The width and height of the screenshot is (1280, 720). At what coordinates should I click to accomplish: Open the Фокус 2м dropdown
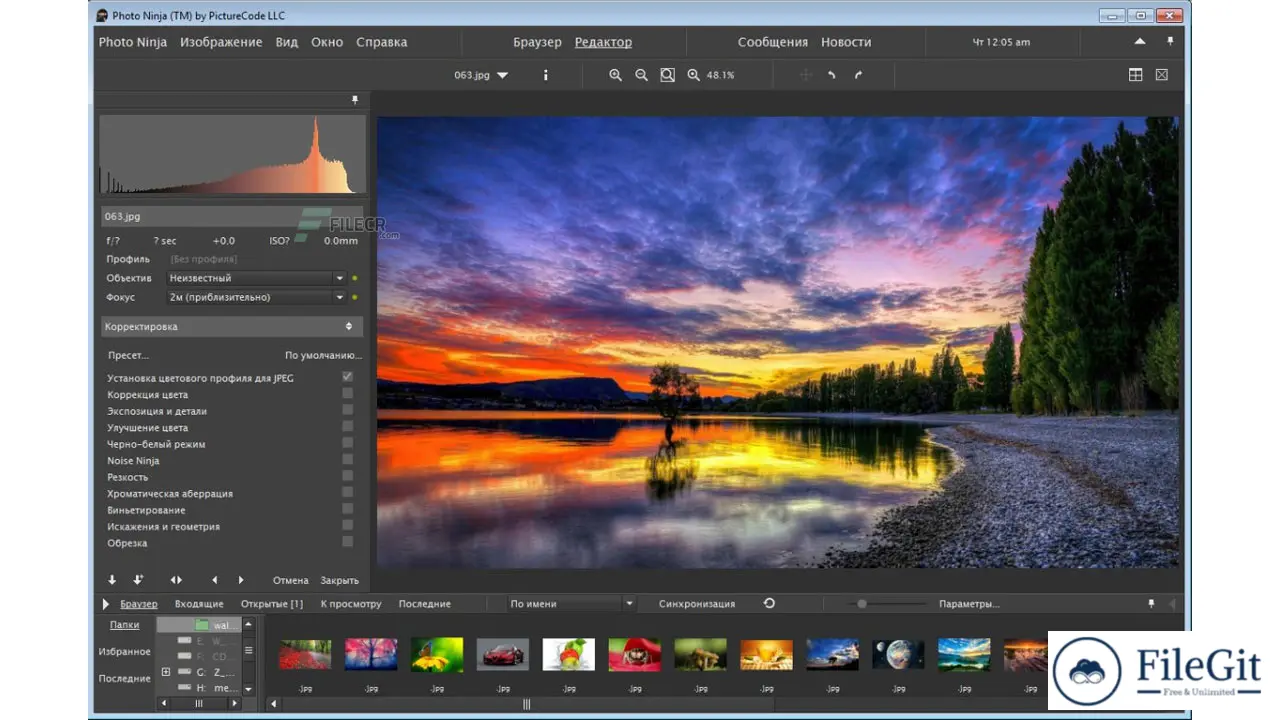click(256, 297)
